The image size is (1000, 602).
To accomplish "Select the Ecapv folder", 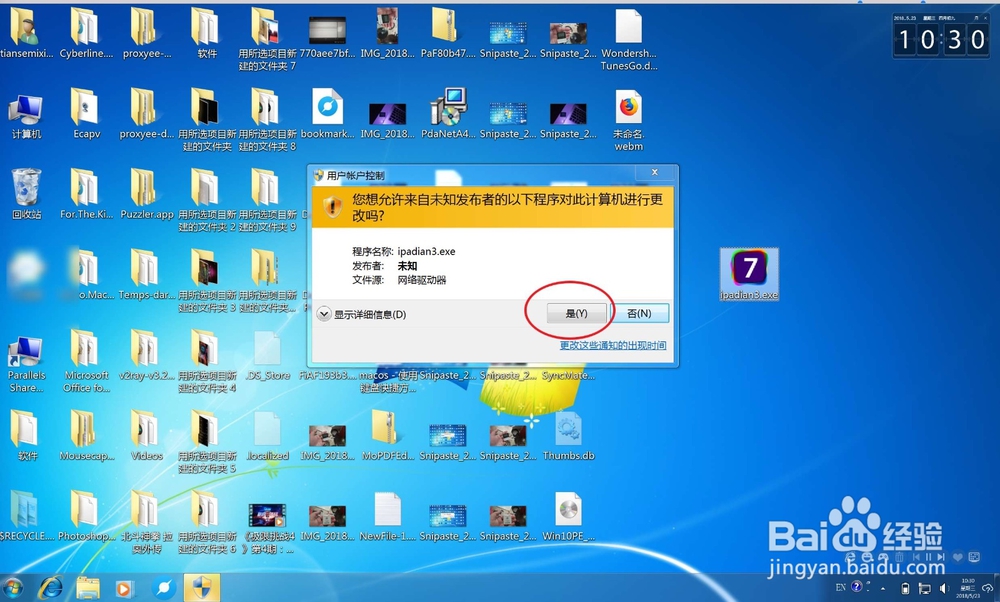I will pos(86,115).
